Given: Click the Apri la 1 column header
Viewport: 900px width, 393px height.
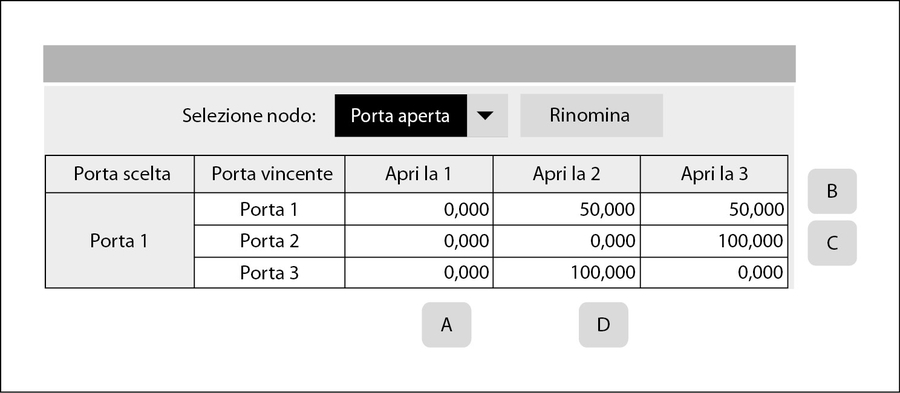Looking at the screenshot, I should coord(419,174).
